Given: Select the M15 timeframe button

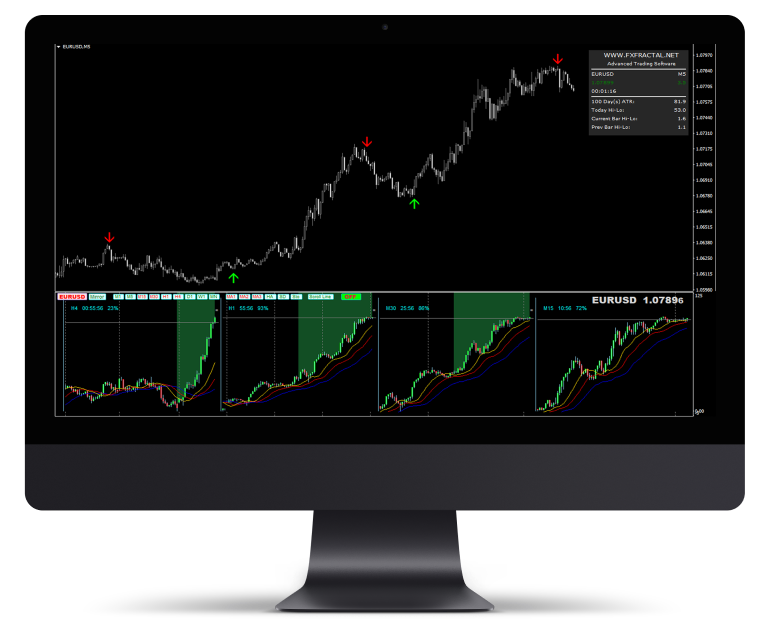Looking at the screenshot, I should click(142, 297).
